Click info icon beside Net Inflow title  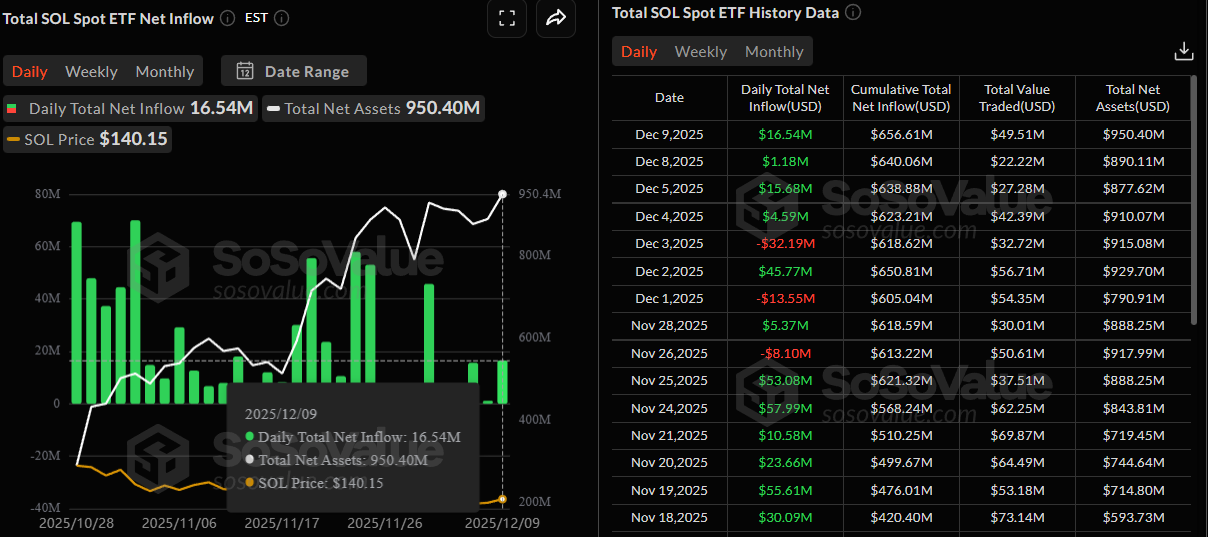point(227,18)
